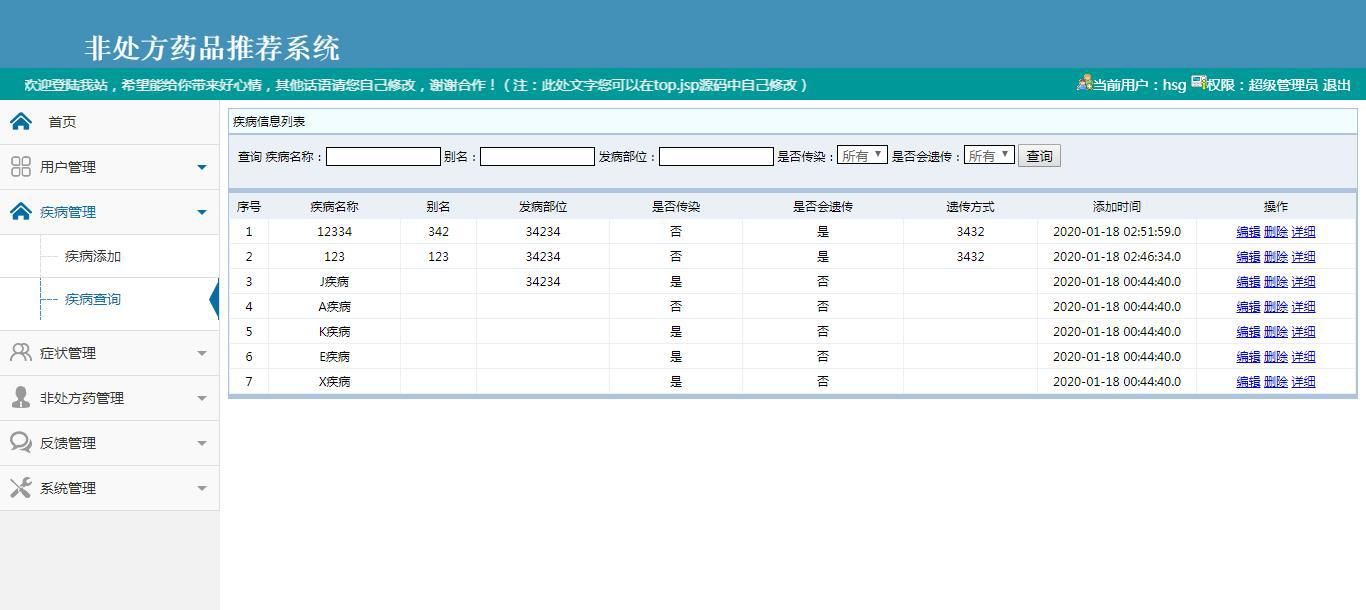Open the 症状管理 menu label

68,353
